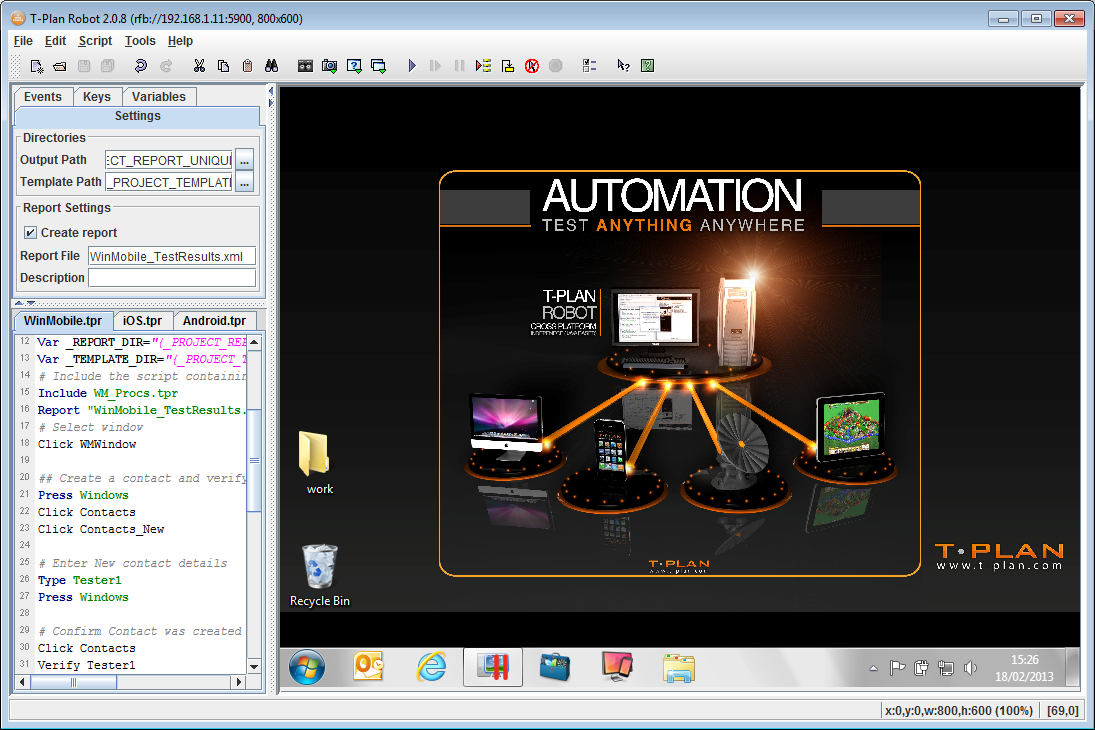This screenshot has height=730, width=1095.
Task: Switch to the Android.tpr script tab
Action: pos(214,321)
